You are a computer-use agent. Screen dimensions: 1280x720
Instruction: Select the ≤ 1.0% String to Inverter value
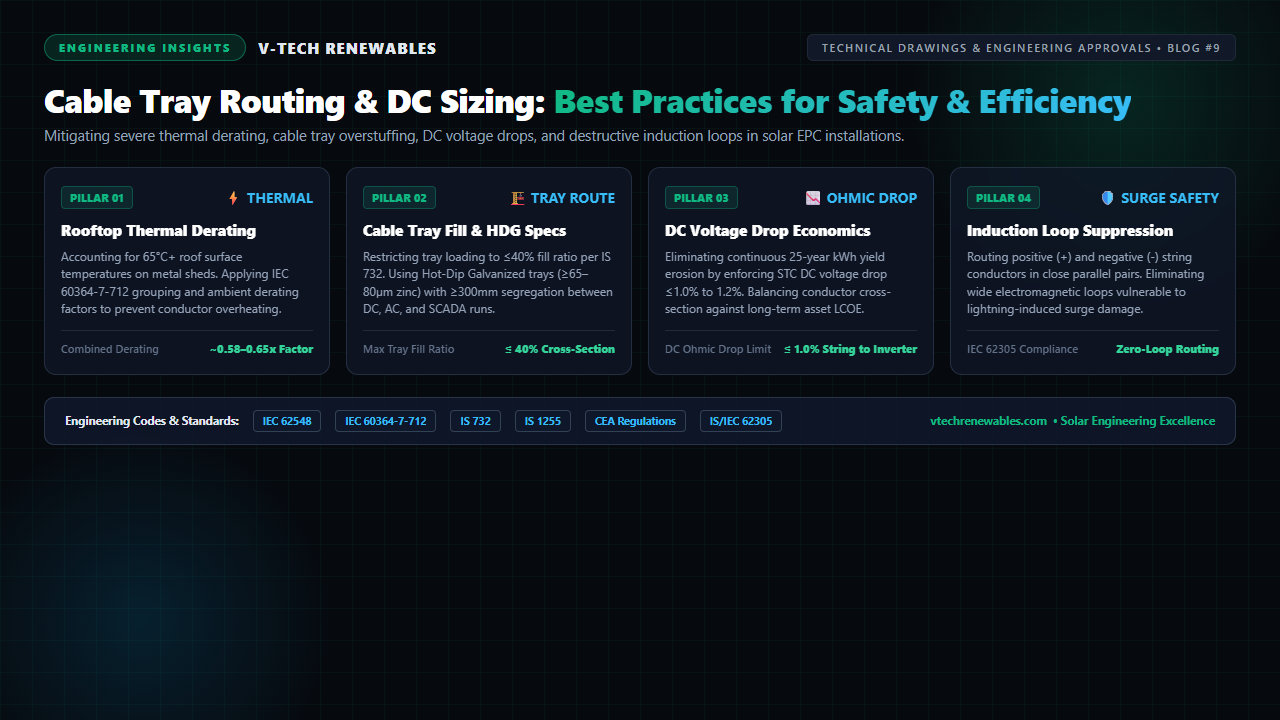point(850,349)
